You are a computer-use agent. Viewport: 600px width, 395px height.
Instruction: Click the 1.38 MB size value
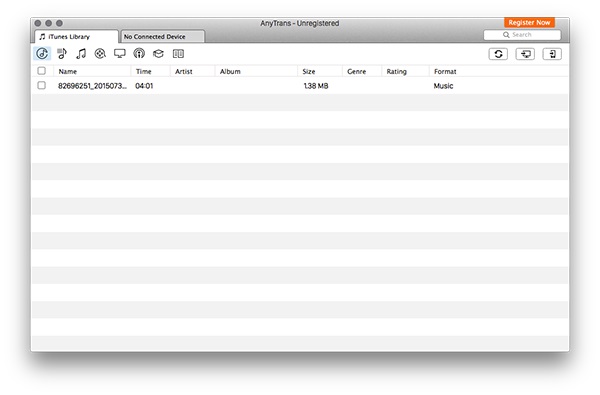[316, 86]
